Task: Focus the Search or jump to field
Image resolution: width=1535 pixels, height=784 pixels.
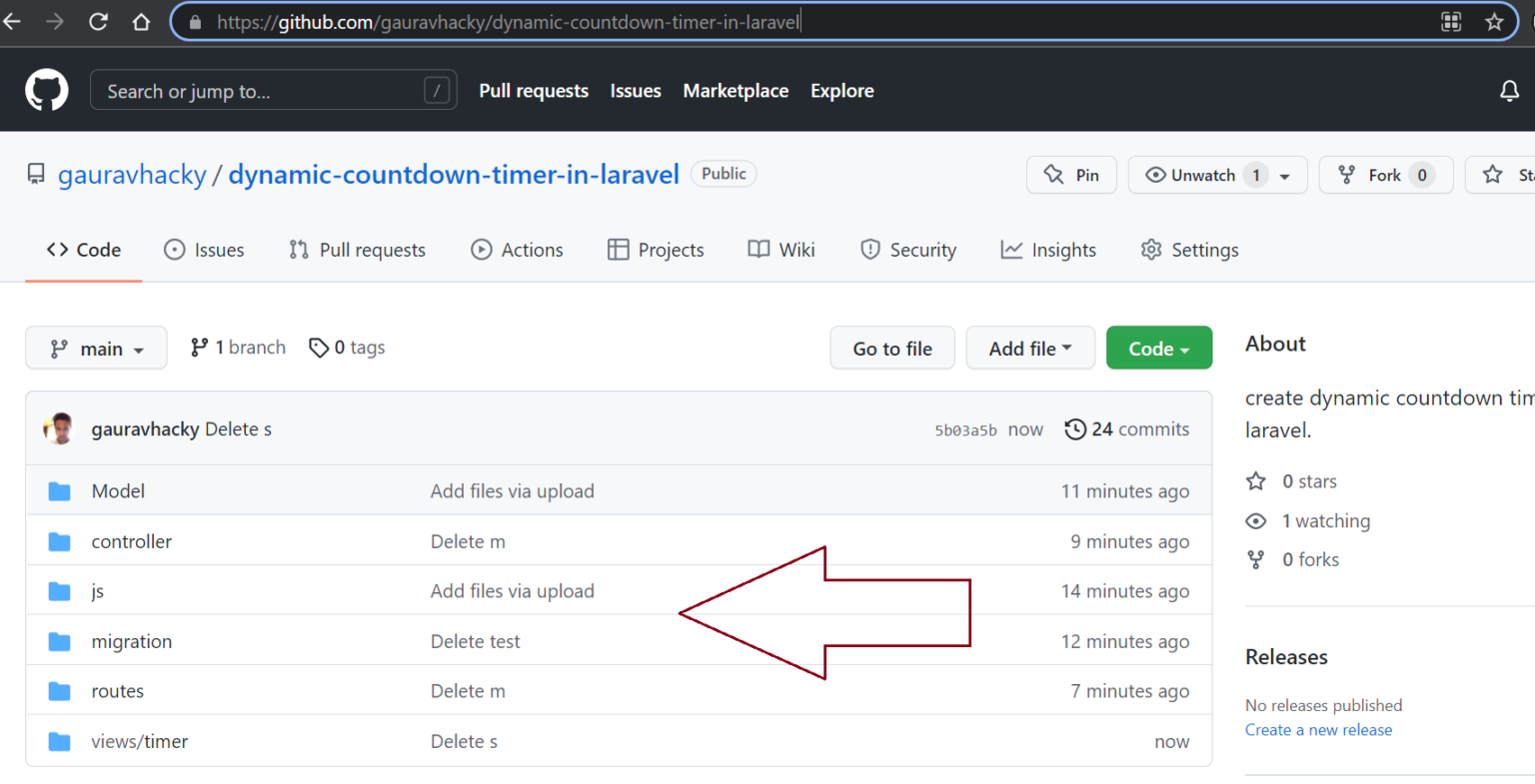Action: tap(273, 91)
